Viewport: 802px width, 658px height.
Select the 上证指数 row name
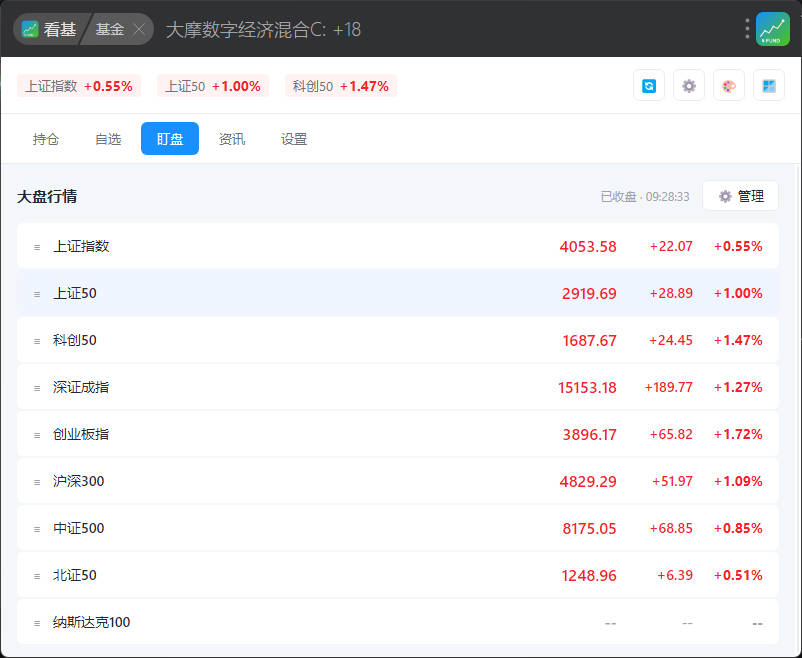81,246
